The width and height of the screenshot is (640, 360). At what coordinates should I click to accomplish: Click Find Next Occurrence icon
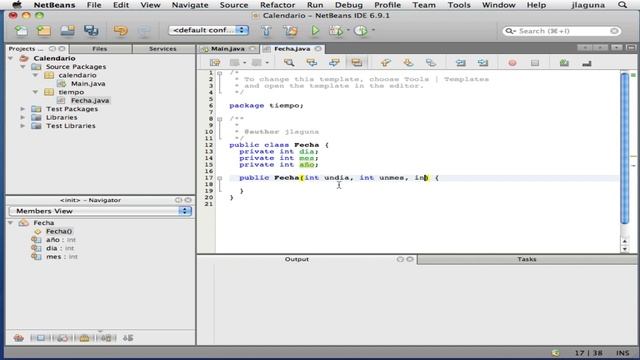pos(334,62)
